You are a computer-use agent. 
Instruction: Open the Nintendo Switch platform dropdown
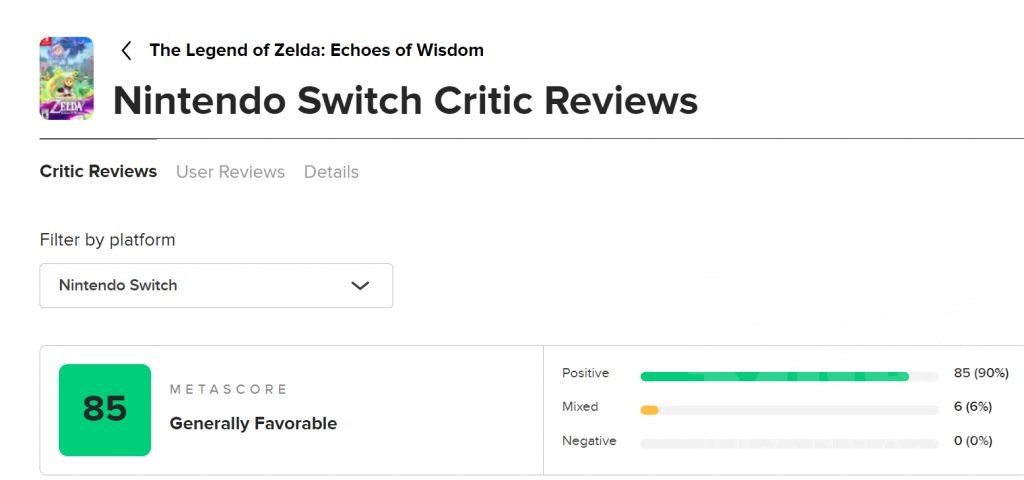pyautogui.click(x=216, y=285)
